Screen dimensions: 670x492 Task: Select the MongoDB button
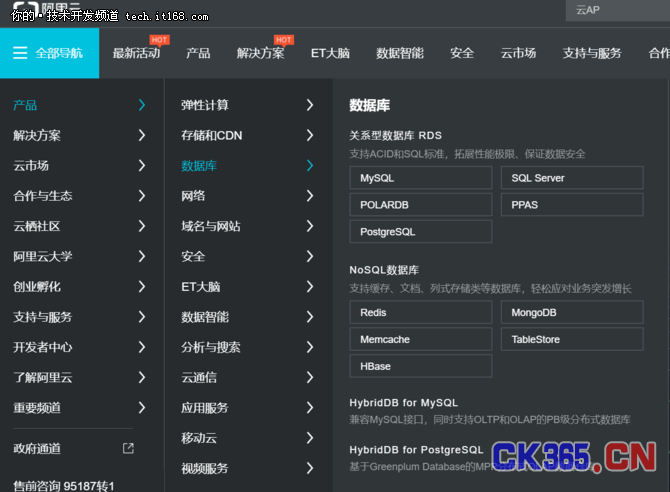[572, 312]
